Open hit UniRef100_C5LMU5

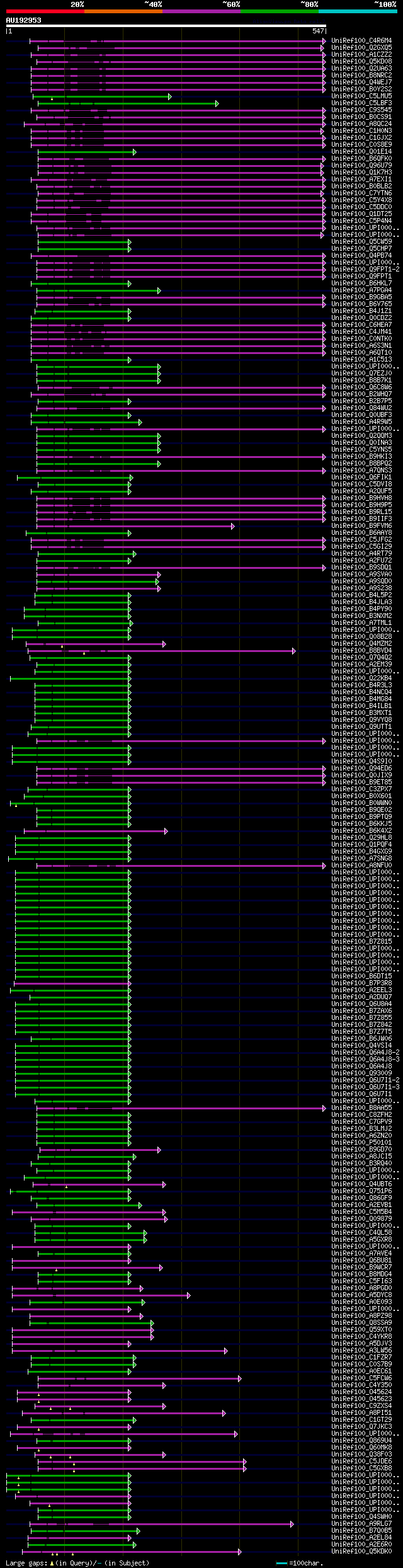(361, 96)
